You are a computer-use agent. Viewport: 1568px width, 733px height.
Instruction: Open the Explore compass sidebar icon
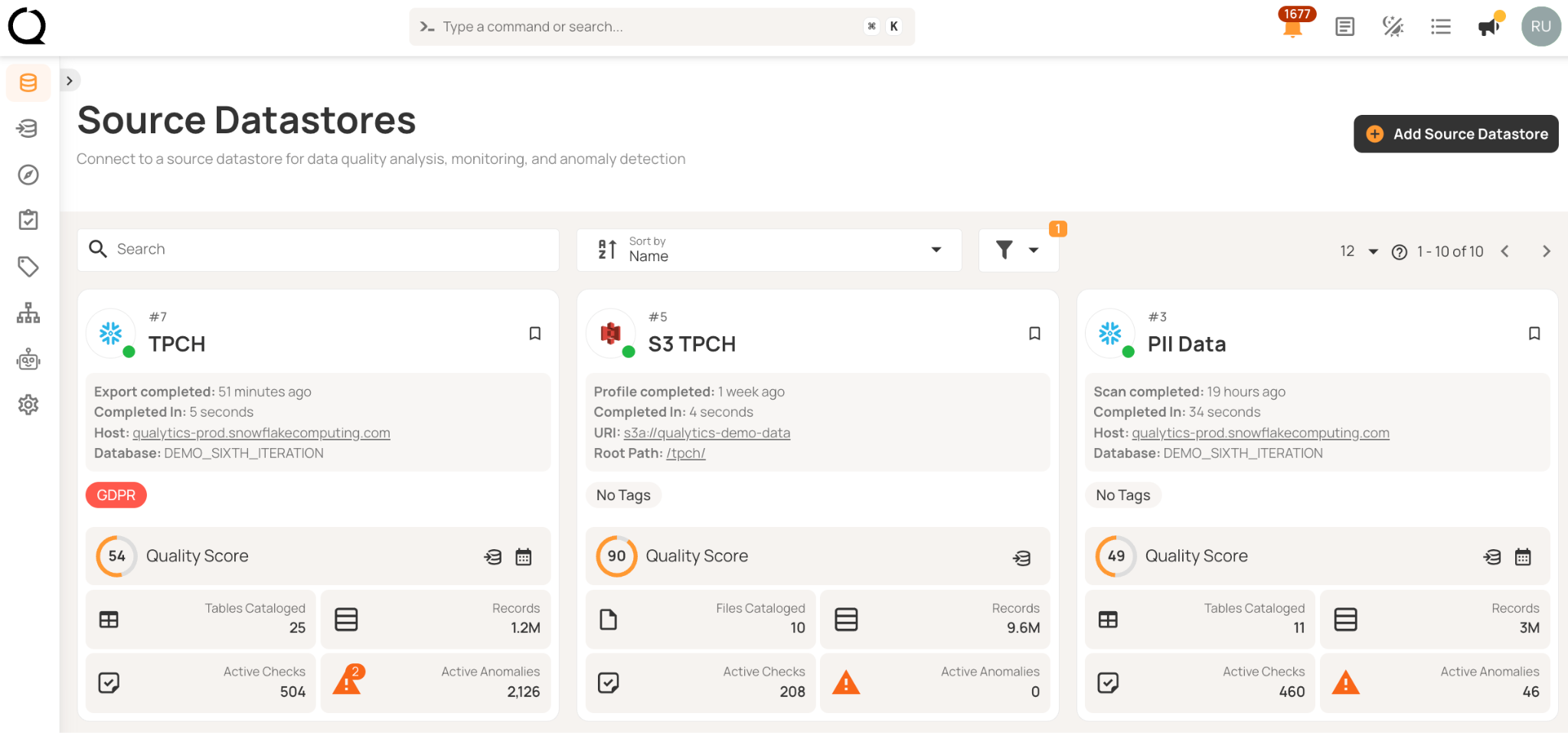tap(28, 175)
